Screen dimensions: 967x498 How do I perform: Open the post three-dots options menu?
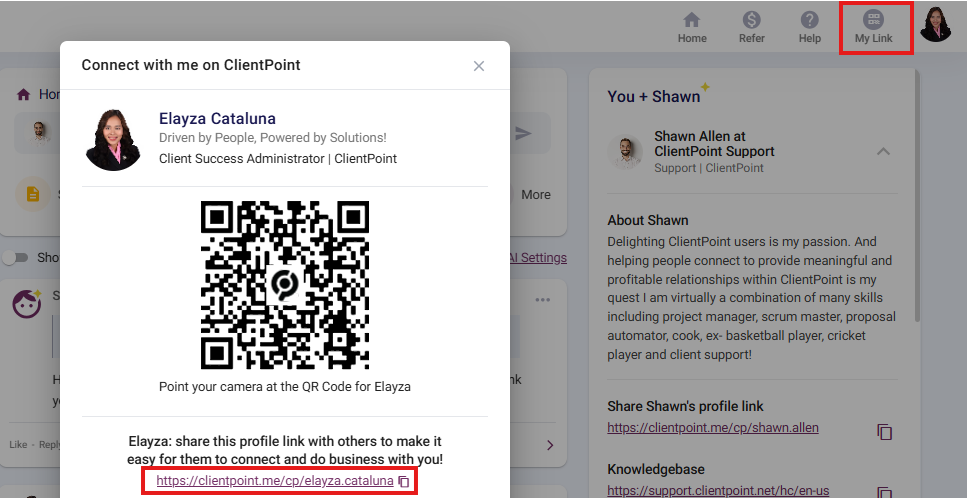click(x=543, y=300)
